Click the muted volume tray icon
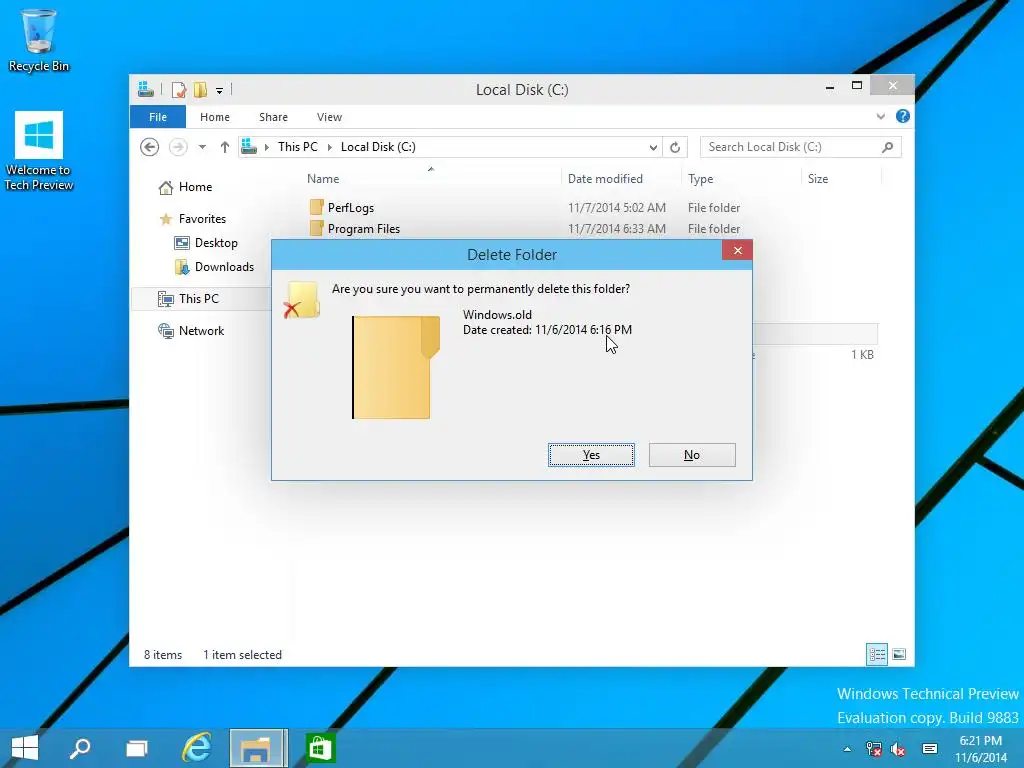 pyautogui.click(x=899, y=749)
